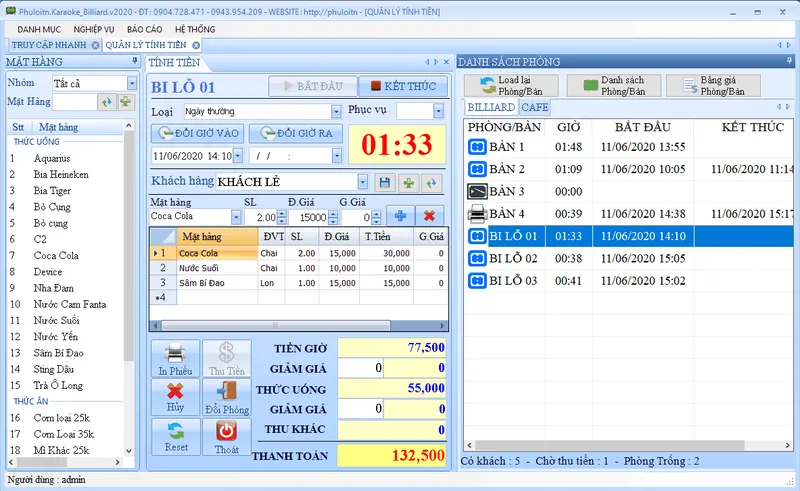Open the start time date dropdown

pyautogui.click(x=238, y=156)
